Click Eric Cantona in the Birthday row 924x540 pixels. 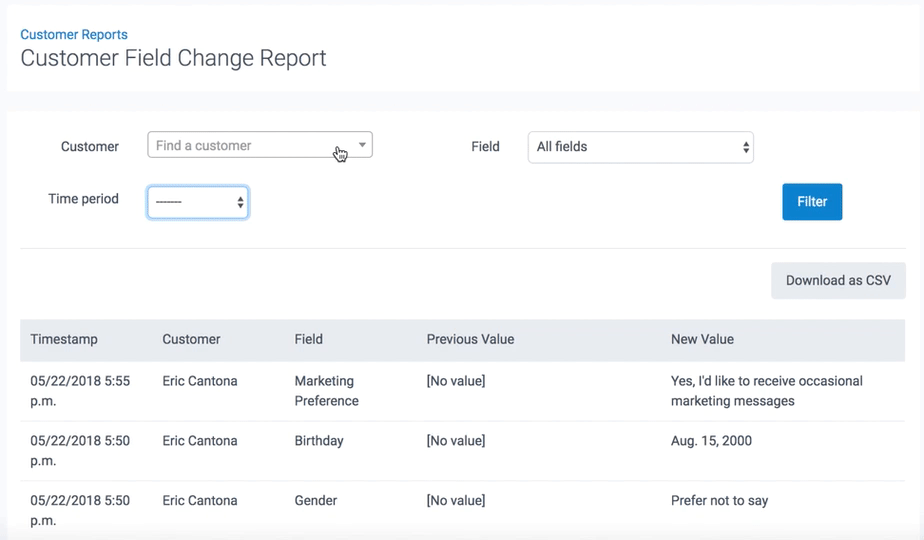pyautogui.click(x=200, y=441)
